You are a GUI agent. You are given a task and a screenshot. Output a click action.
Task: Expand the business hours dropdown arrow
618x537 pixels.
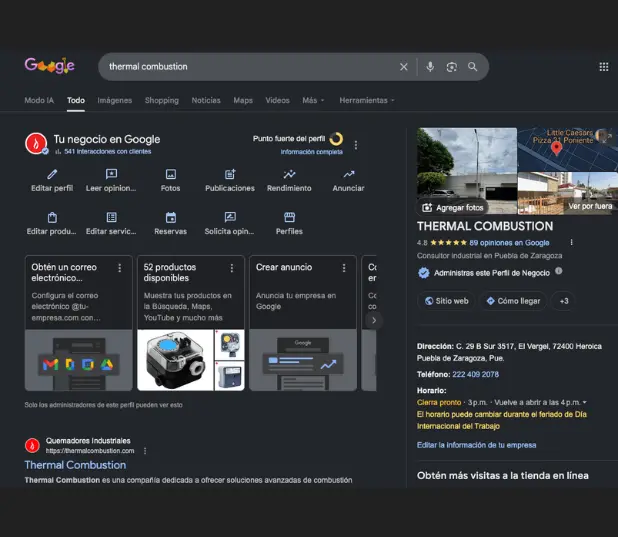pos(585,402)
